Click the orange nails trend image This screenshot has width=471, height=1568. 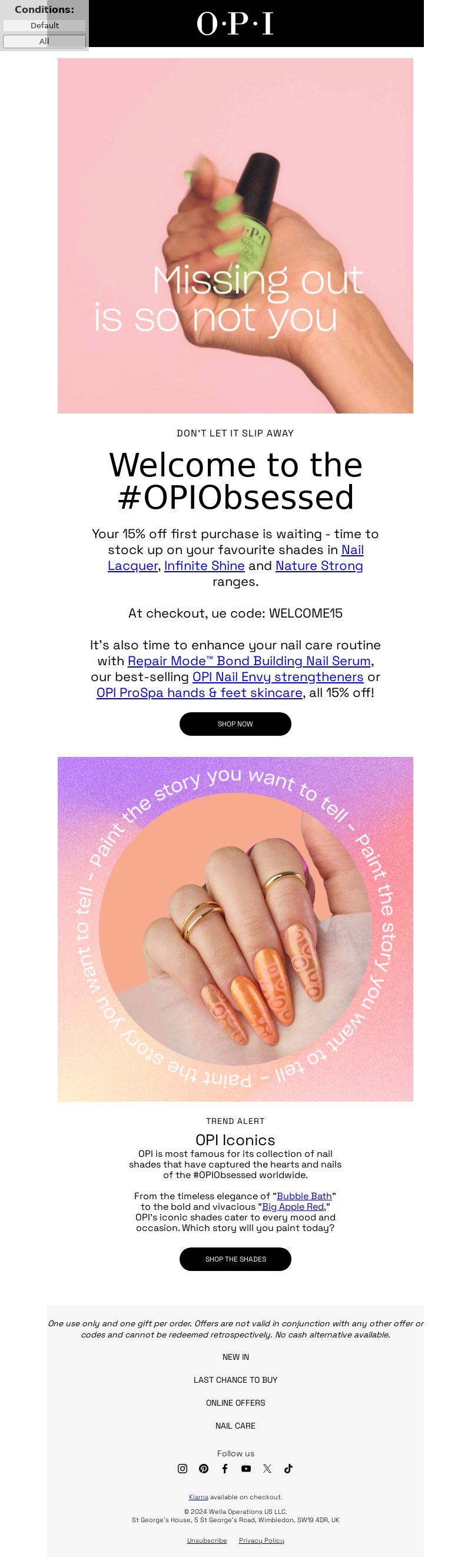(235, 929)
